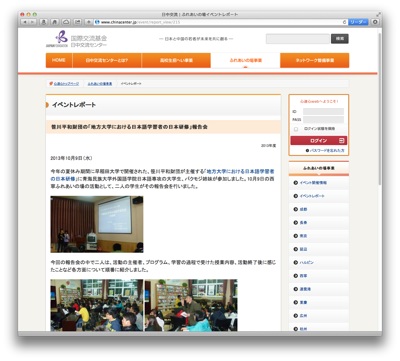Open the 日中交流センターとは? menu item

[x=107, y=60]
